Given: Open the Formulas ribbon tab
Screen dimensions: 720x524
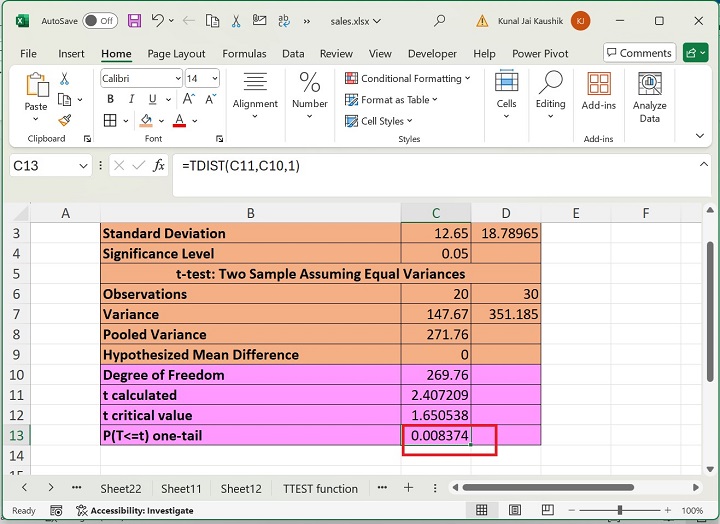Looking at the screenshot, I should (x=244, y=54).
